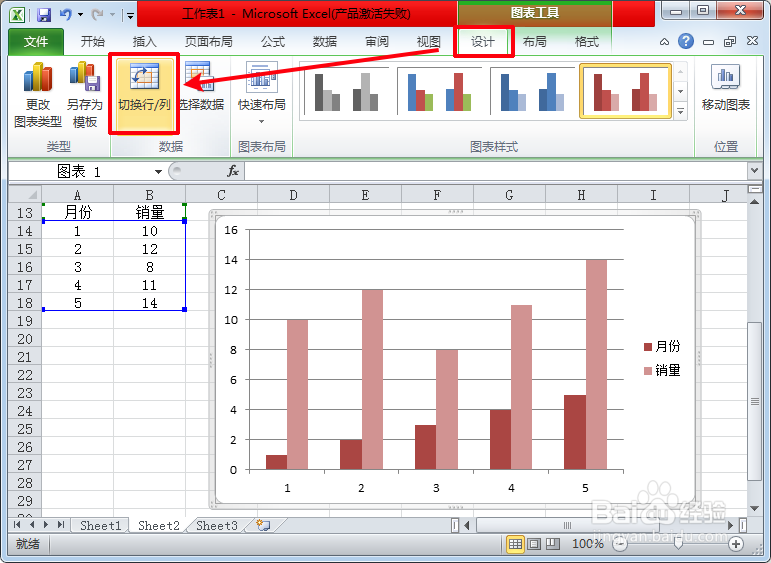Choose the blue chart style thumbnail
The image size is (771, 563).
tap(533, 91)
